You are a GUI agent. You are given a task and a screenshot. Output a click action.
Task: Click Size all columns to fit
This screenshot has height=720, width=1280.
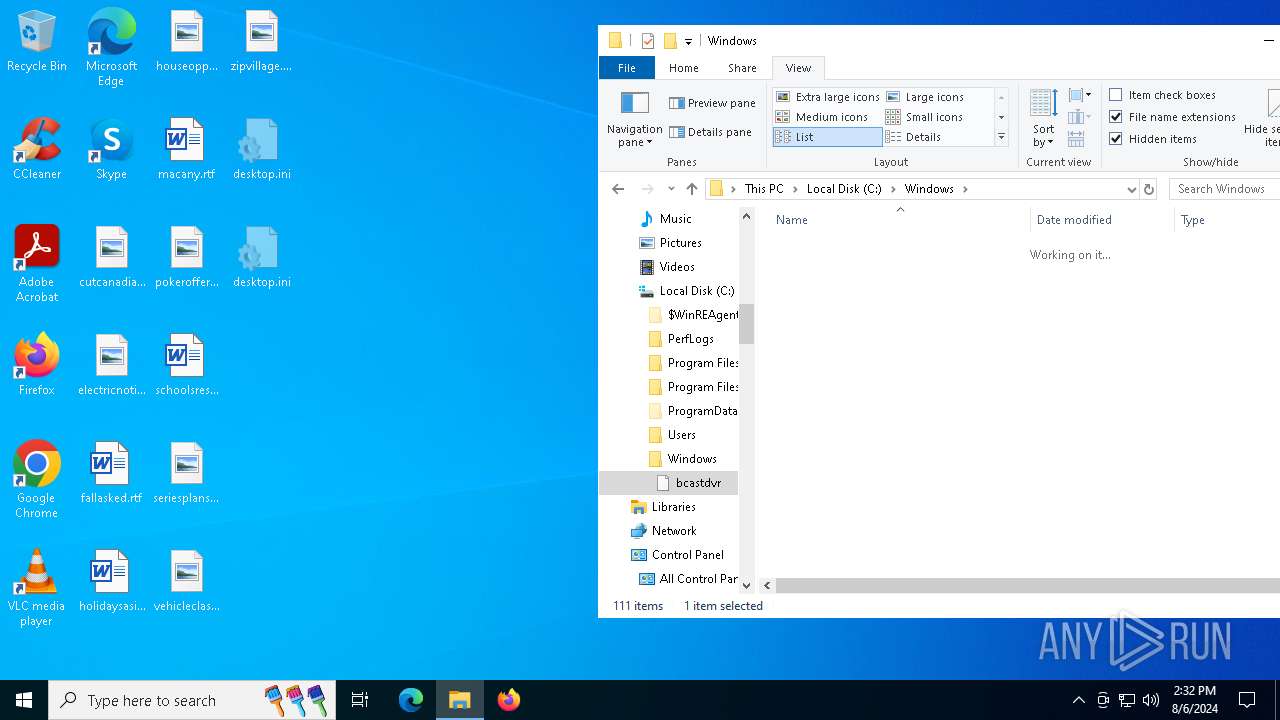1076,140
